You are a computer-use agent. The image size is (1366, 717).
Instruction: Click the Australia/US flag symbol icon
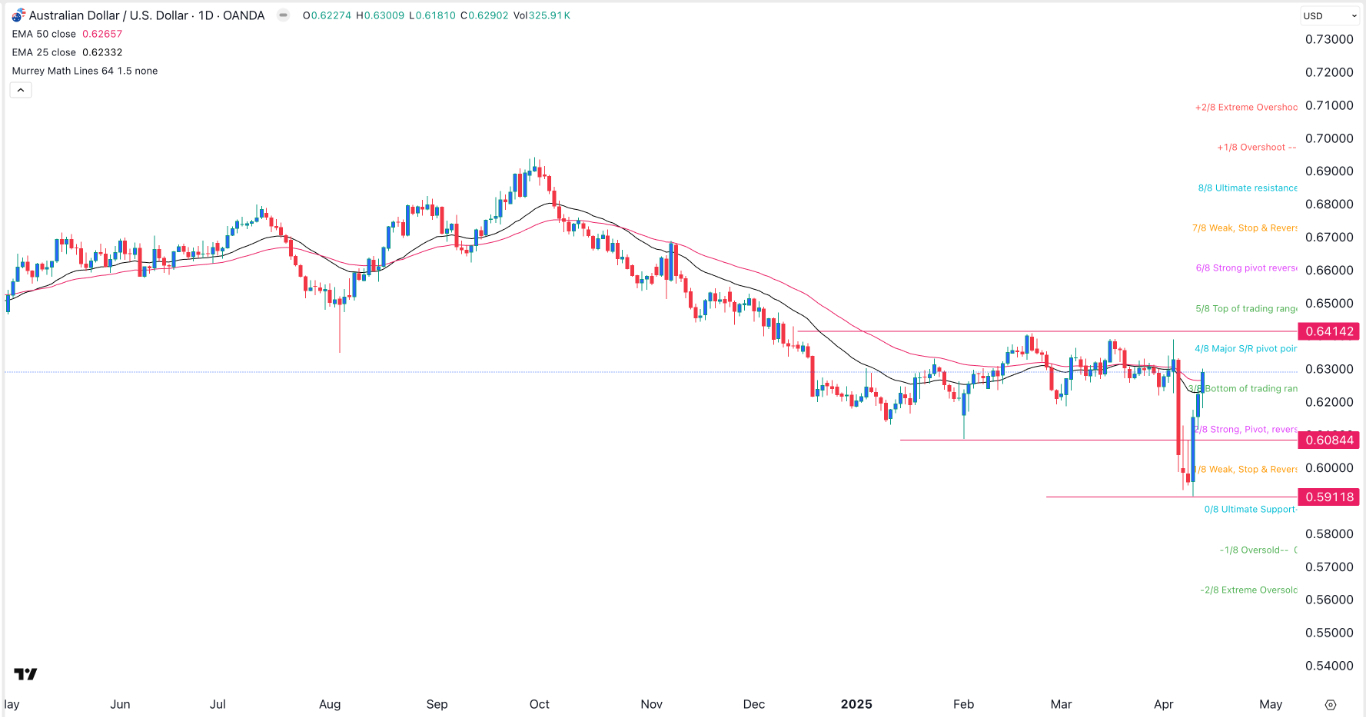19,15
